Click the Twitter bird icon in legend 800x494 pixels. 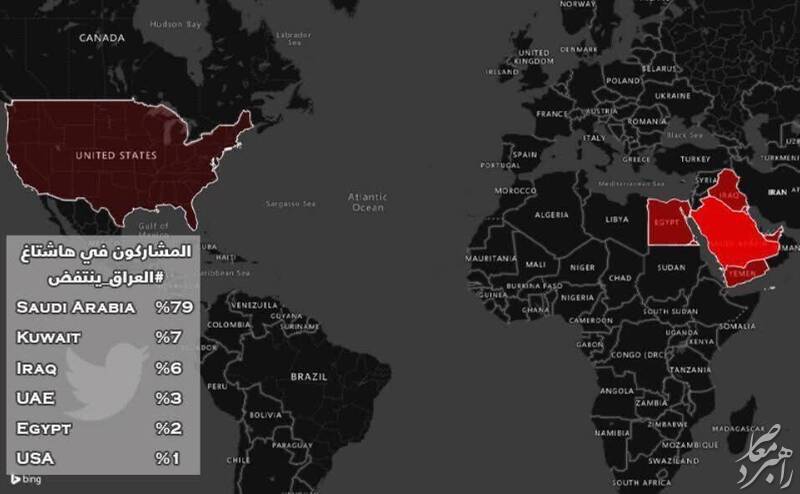pos(106,381)
